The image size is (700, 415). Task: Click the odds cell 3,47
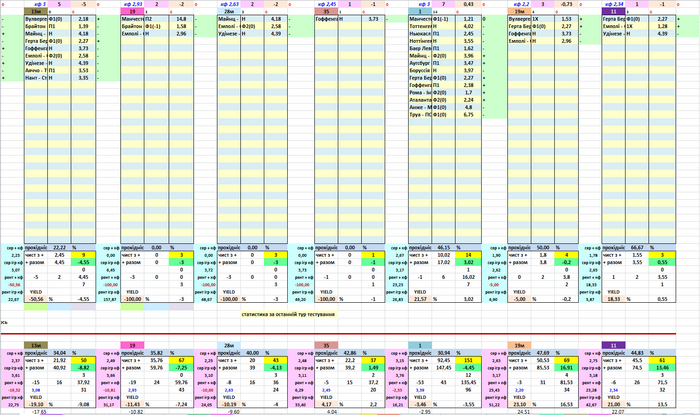point(468,63)
